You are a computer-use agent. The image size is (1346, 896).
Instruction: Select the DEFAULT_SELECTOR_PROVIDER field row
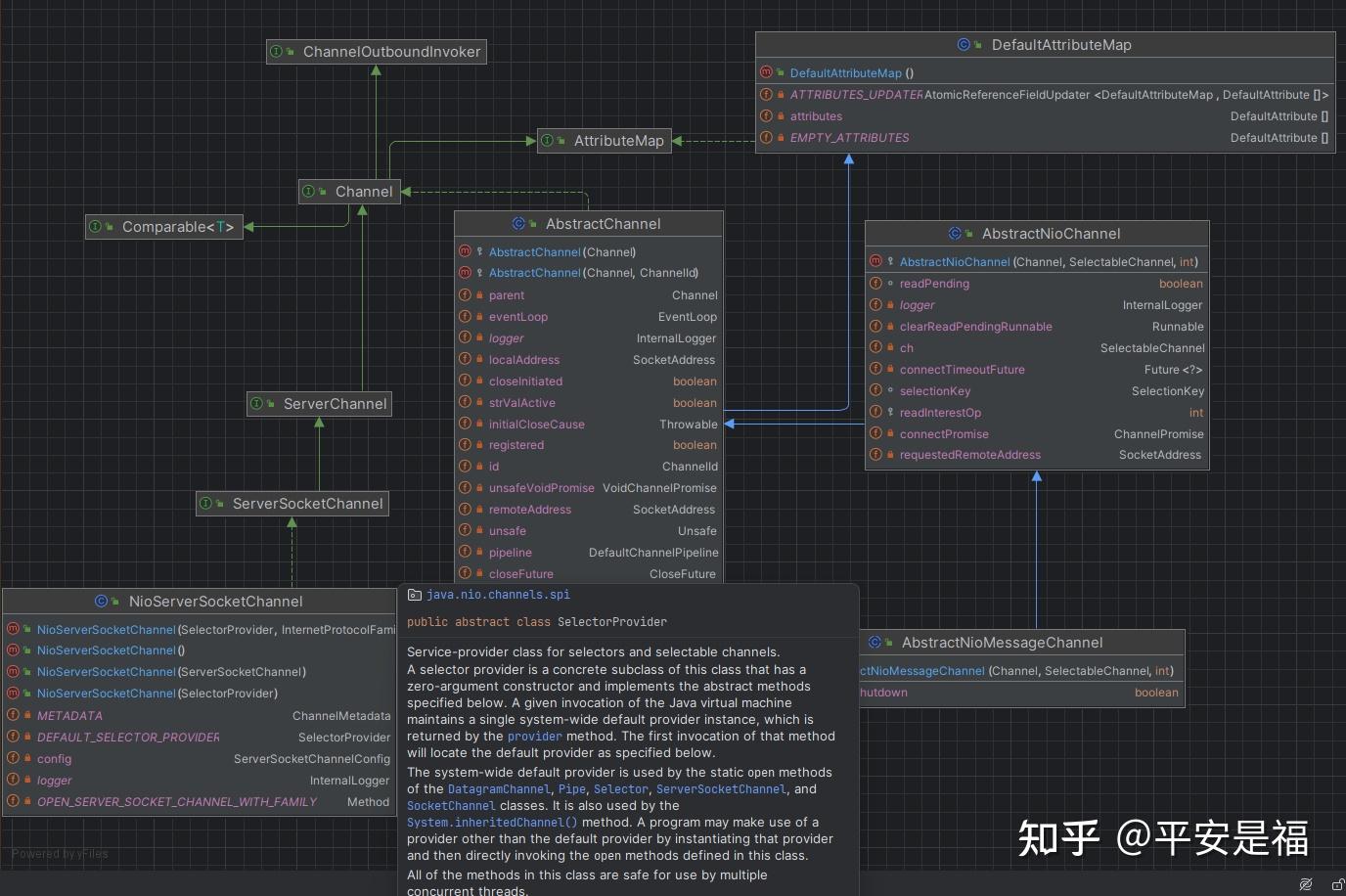coord(128,738)
